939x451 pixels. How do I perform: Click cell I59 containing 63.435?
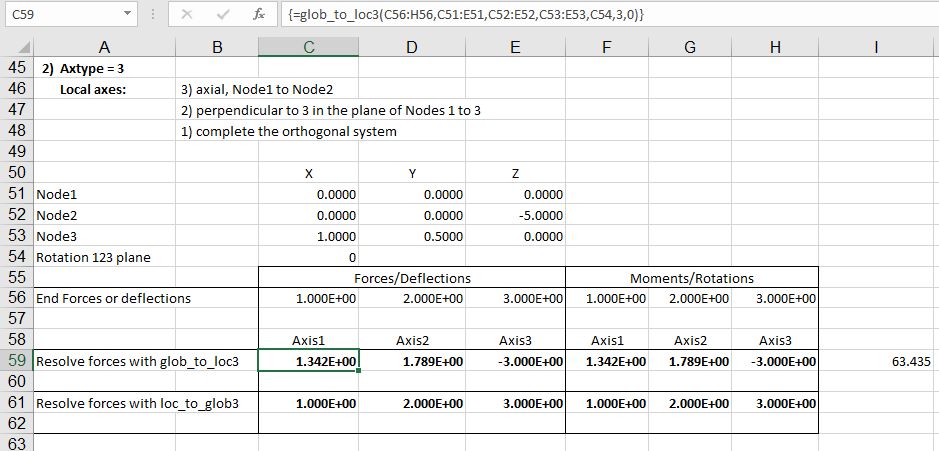click(877, 361)
